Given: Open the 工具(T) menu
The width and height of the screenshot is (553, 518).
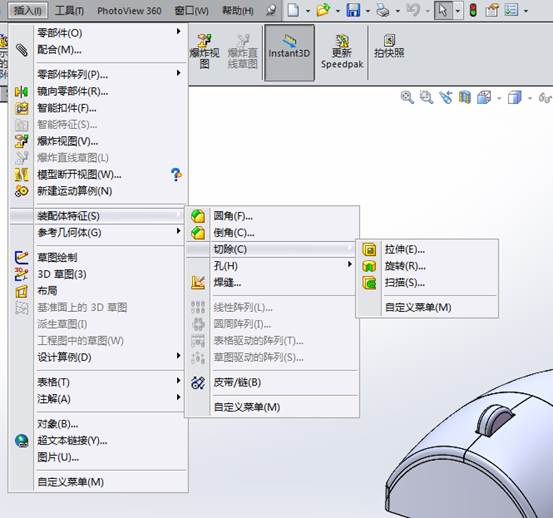Looking at the screenshot, I should pyautogui.click(x=69, y=11).
